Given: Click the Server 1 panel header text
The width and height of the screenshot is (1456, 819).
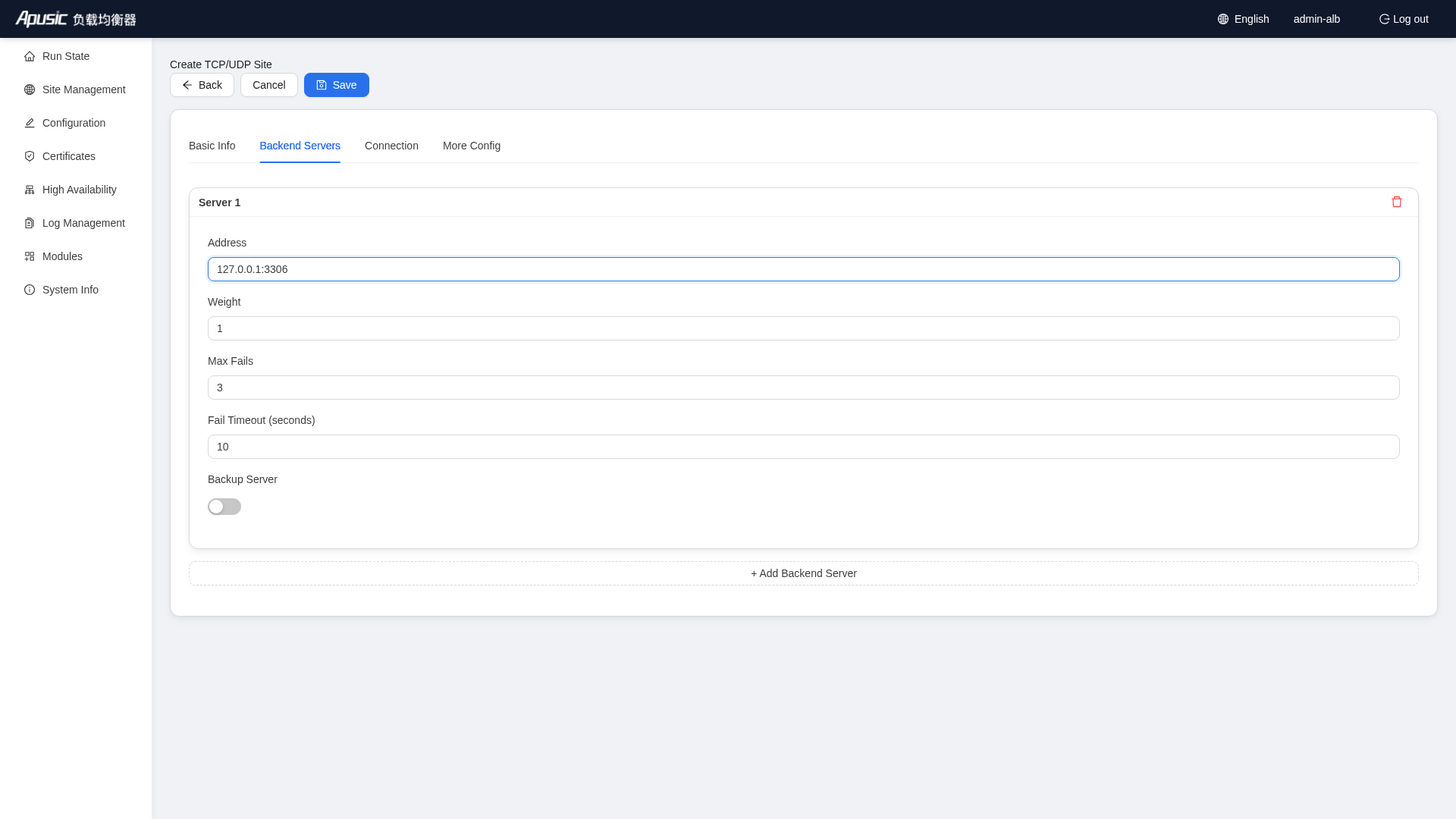Looking at the screenshot, I should 219,202.
